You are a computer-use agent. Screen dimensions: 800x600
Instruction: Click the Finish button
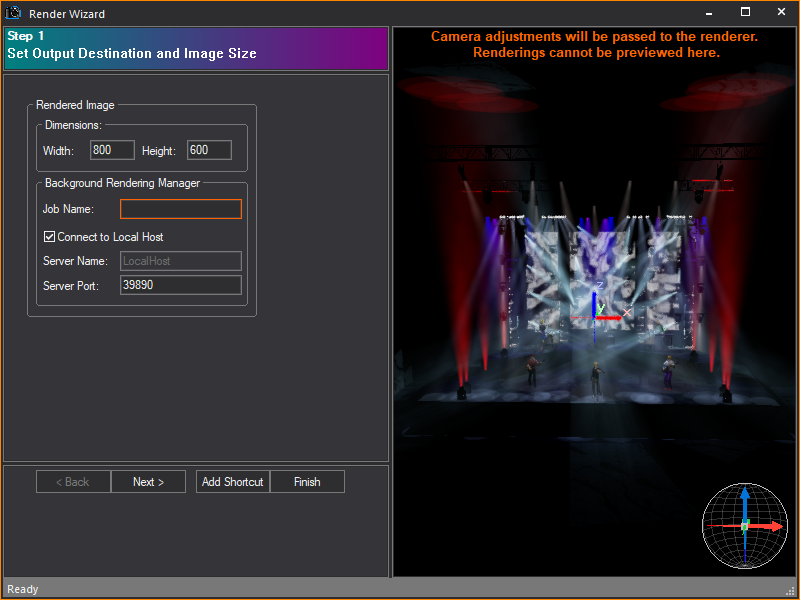tap(307, 481)
